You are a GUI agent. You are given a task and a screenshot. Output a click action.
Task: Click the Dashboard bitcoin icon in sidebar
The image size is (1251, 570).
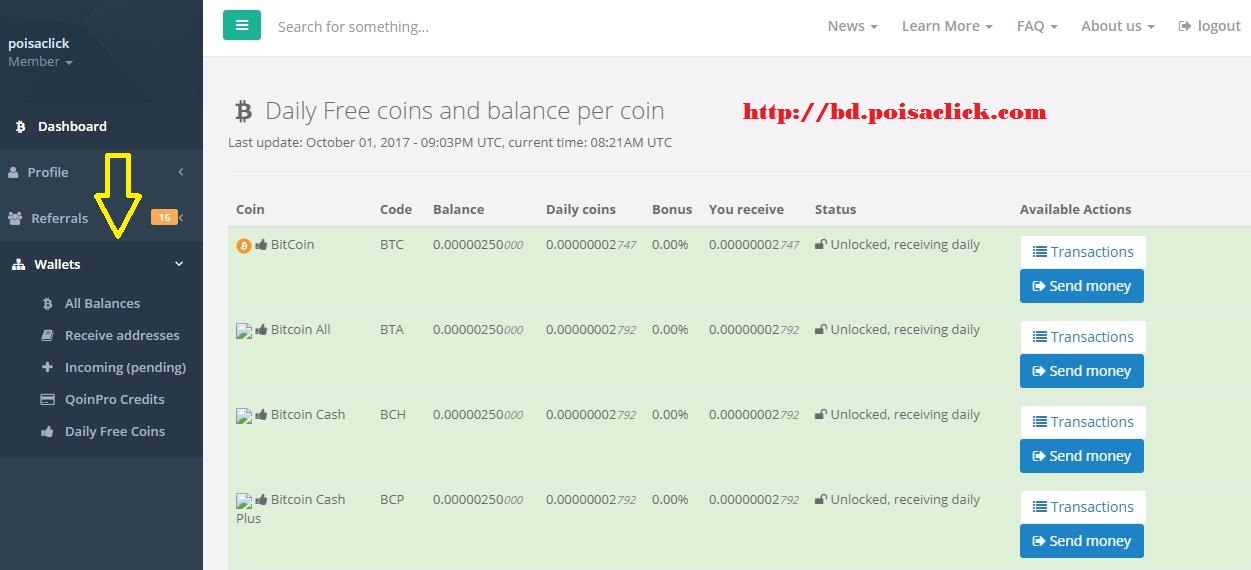tap(20, 127)
